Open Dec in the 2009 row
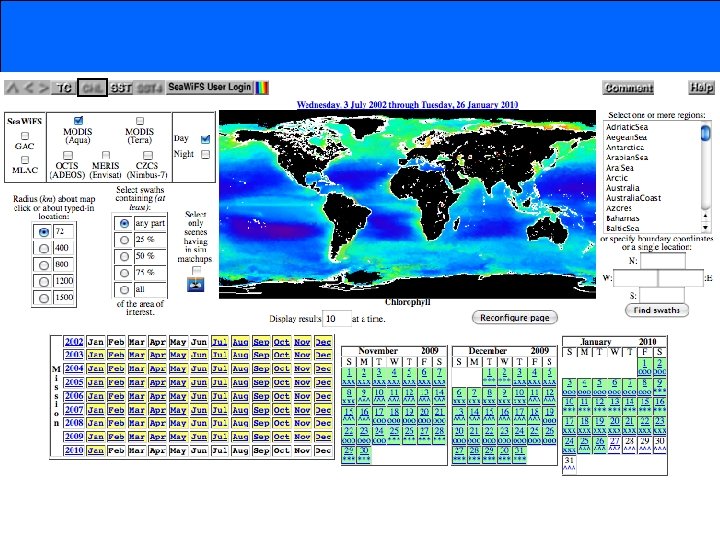Viewport: 720px width, 540px height. pyautogui.click(x=323, y=437)
